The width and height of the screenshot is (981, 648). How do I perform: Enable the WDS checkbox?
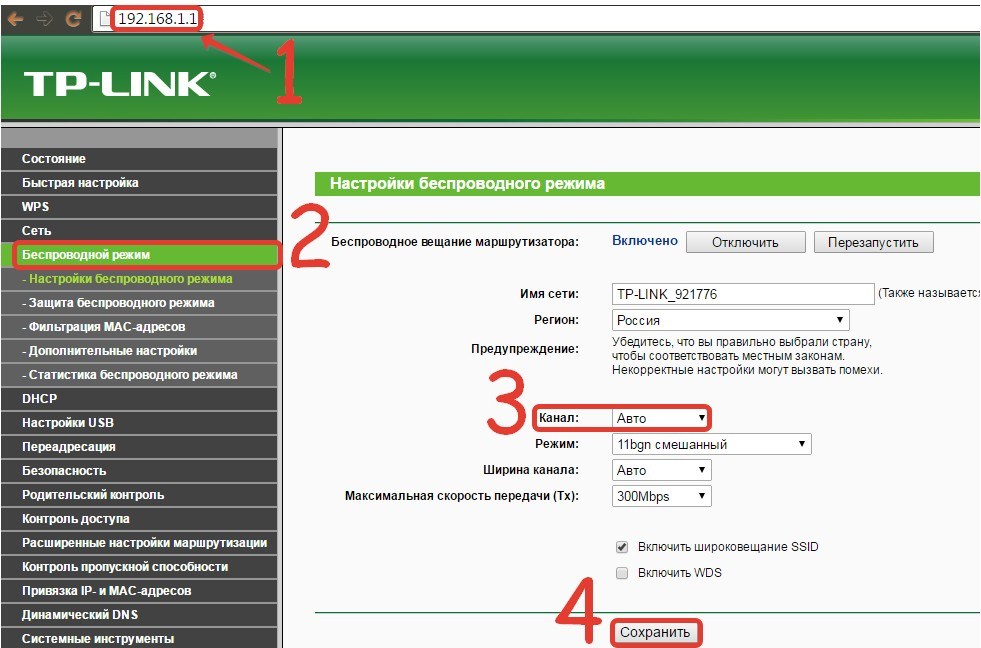621,573
